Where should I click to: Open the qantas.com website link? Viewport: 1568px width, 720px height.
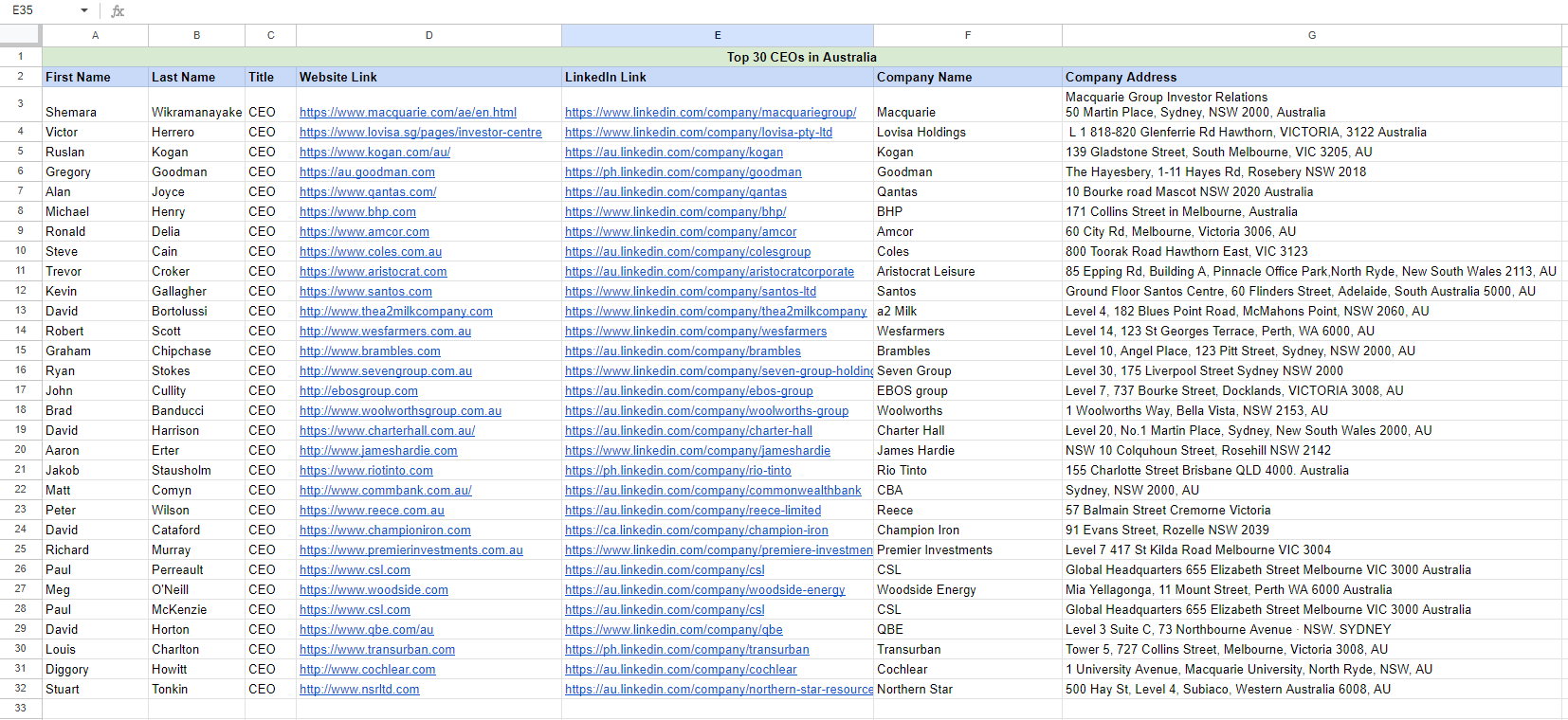pyautogui.click(x=368, y=192)
